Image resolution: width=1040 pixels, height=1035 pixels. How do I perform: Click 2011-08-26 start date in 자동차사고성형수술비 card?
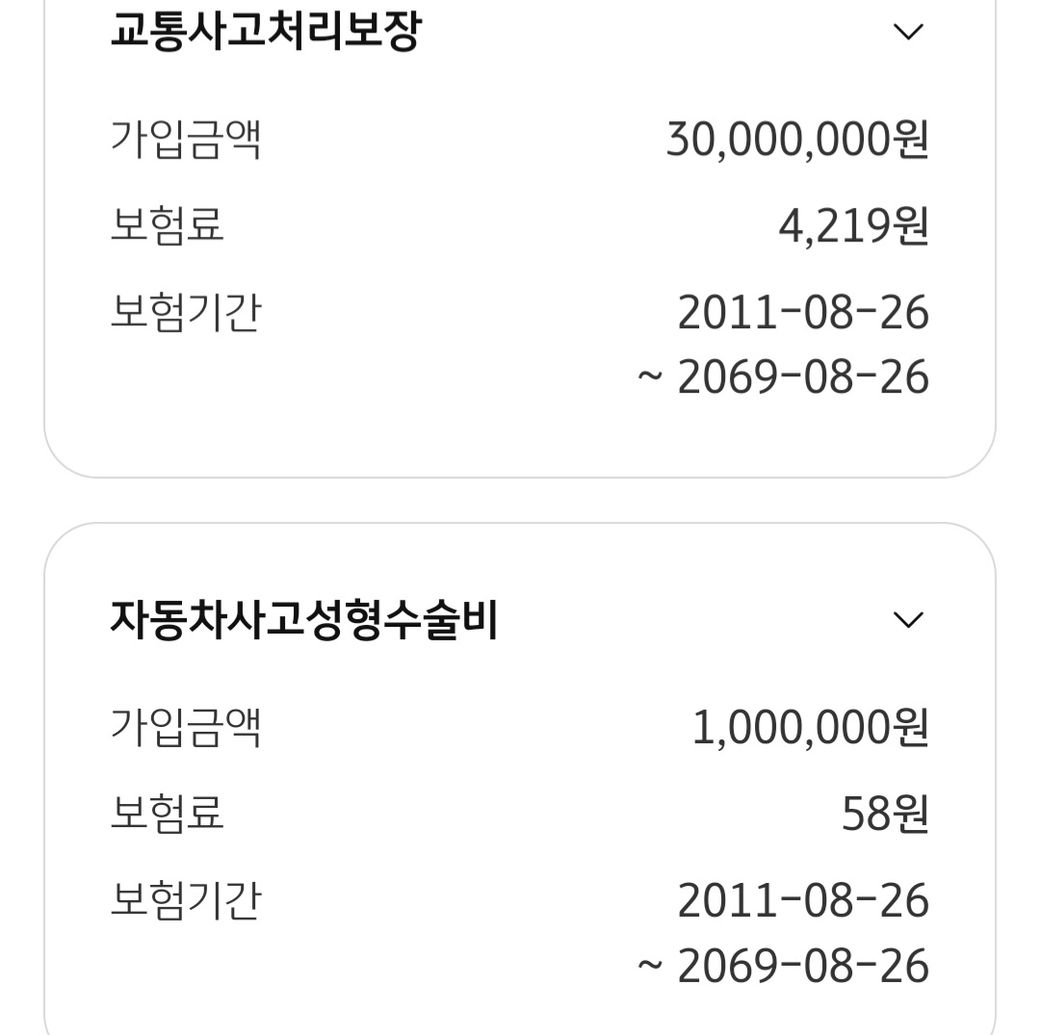pos(803,901)
